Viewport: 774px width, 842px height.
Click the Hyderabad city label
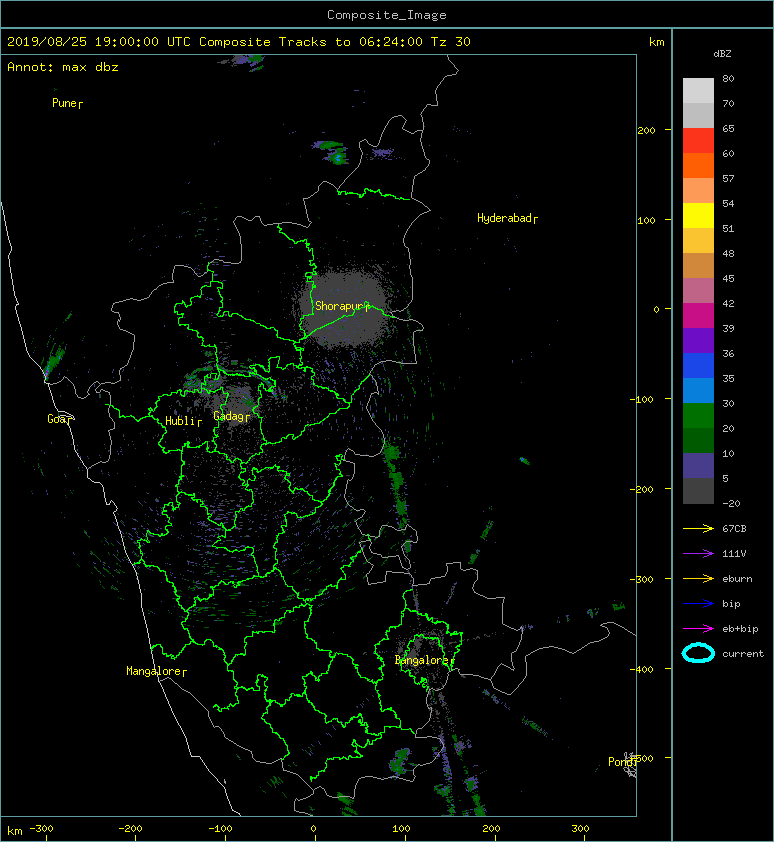pos(504,218)
